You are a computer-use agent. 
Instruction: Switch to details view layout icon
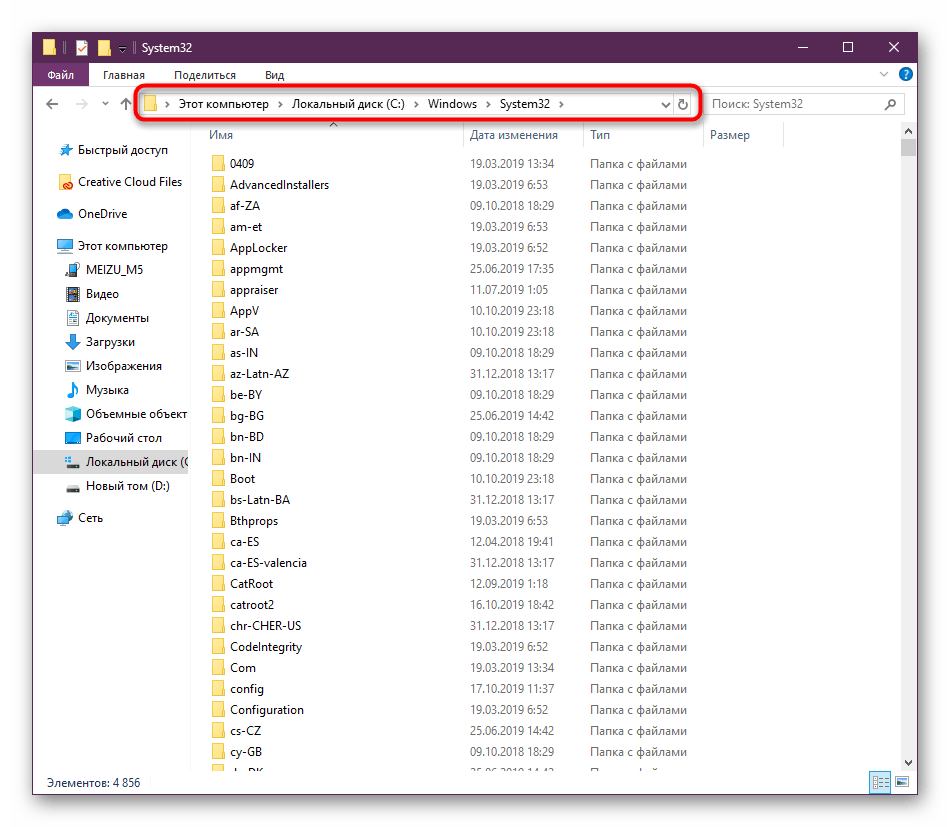coord(880,782)
